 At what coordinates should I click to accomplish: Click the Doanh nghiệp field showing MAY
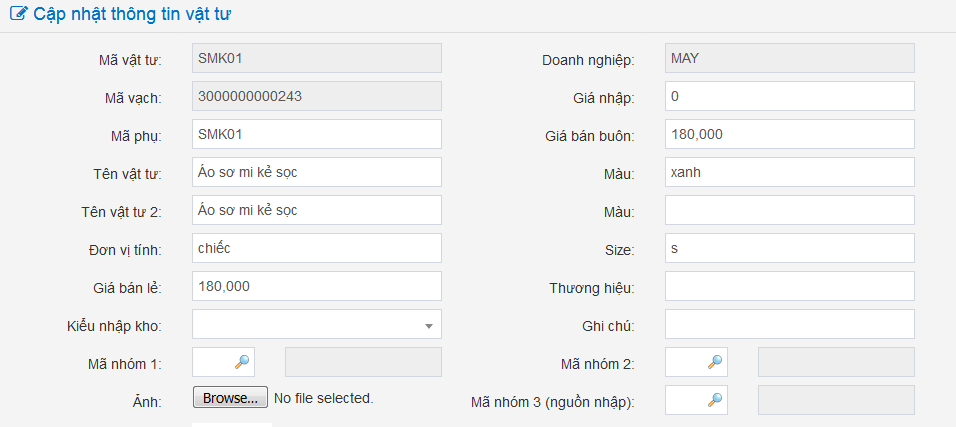tap(789, 58)
